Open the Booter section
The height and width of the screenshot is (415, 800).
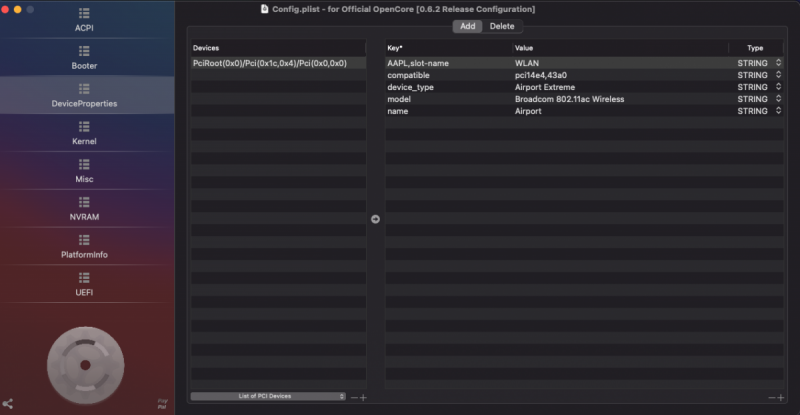tap(84, 58)
